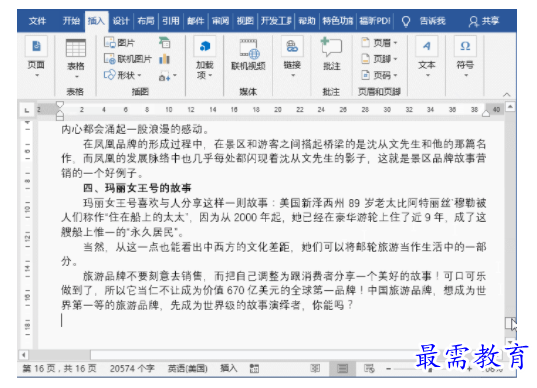The height and width of the screenshot is (388, 537).
Task: Click the lightbulb tell-me icon
Action: (x=406, y=22)
